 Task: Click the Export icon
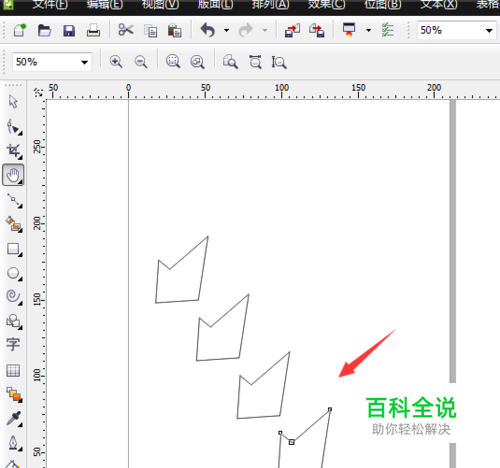point(317,31)
